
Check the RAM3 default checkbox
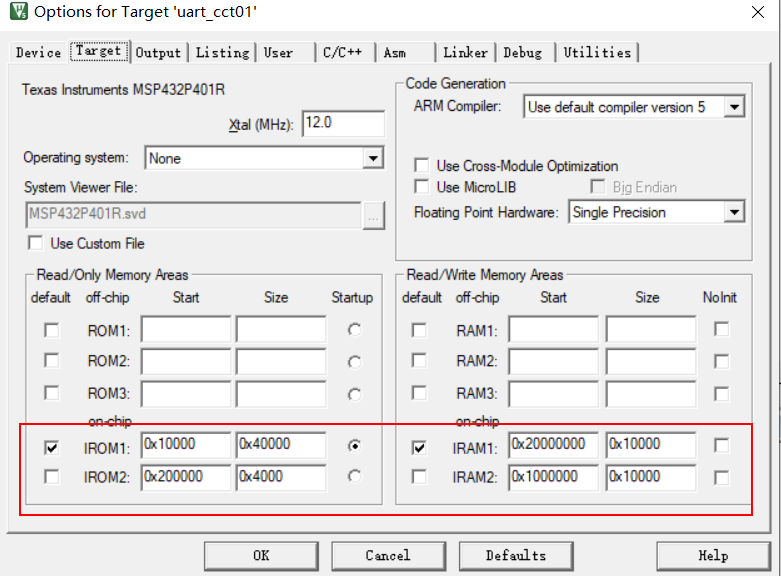pyautogui.click(x=419, y=393)
